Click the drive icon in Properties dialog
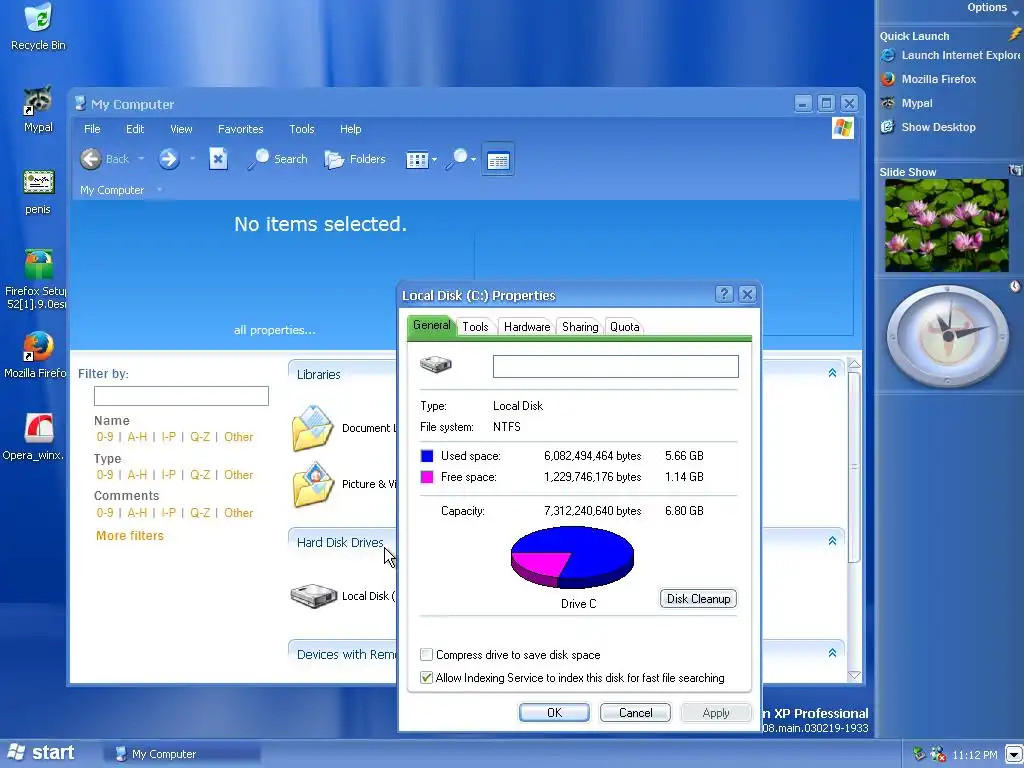Image resolution: width=1024 pixels, height=768 pixels. pyautogui.click(x=436, y=364)
